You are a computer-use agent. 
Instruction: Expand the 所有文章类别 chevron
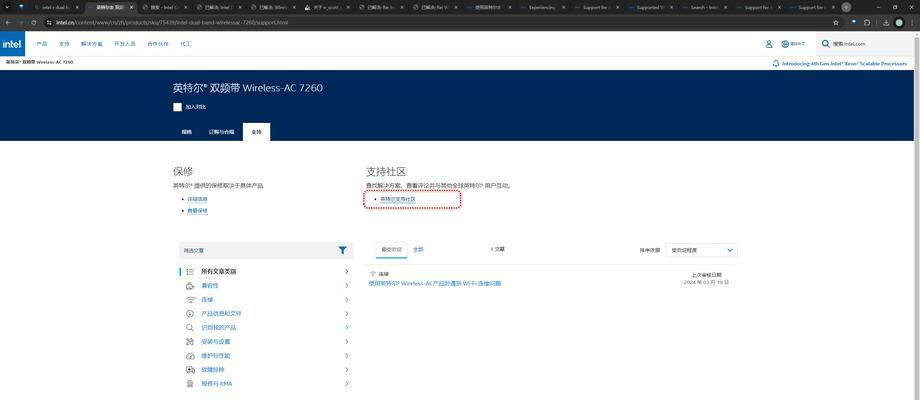pos(347,272)
